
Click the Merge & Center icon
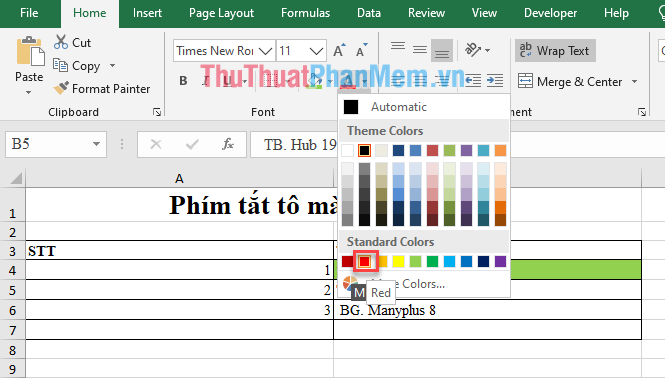click(525, 81)
